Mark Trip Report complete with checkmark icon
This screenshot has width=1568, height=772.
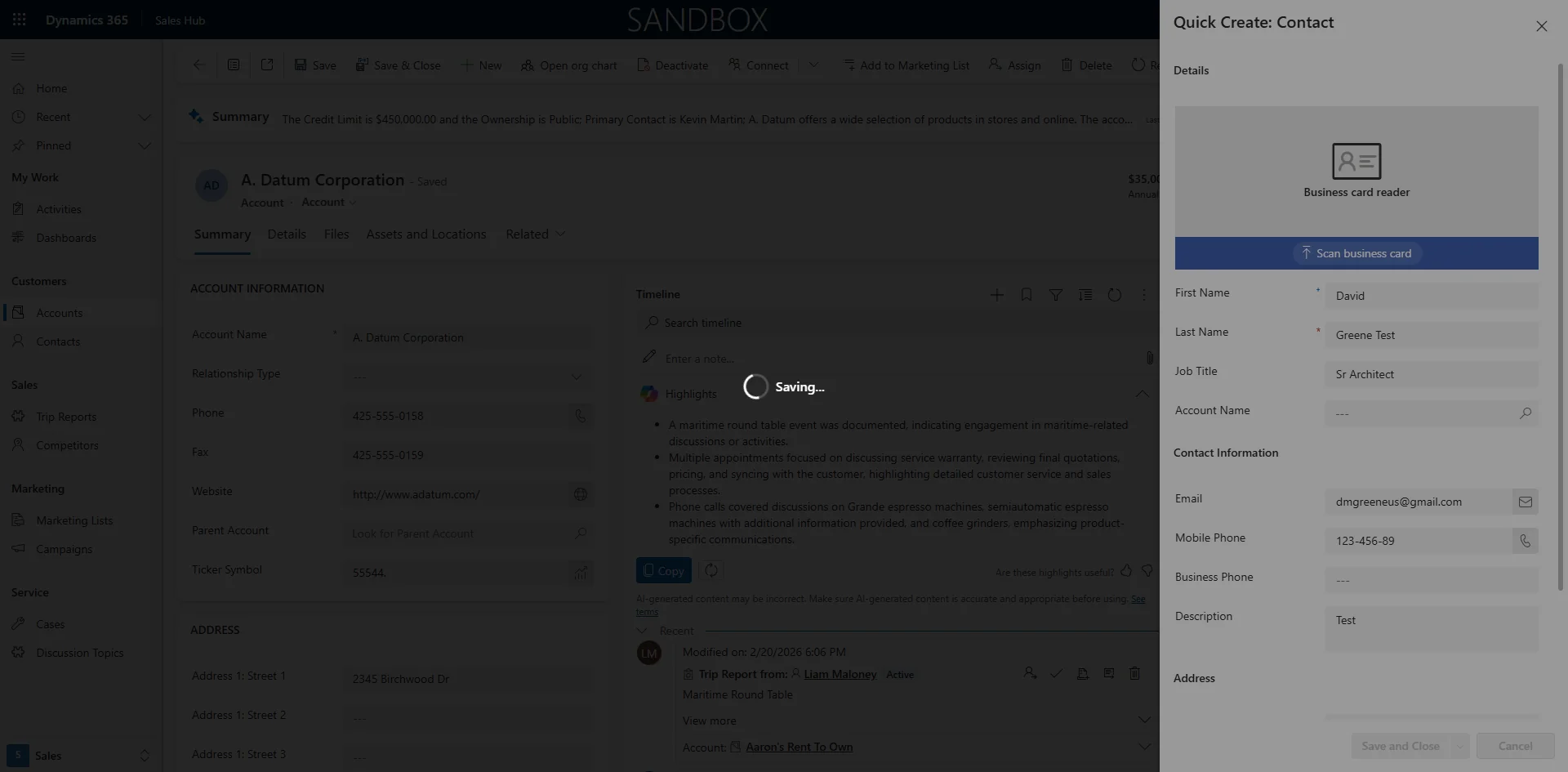1056,673
